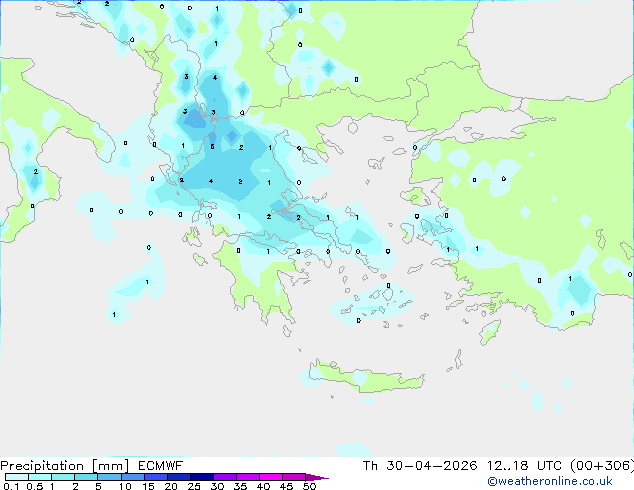Viewport: 634px width, 490px height.
Task: Click the legend label '50'
Action: pos(309,486)
